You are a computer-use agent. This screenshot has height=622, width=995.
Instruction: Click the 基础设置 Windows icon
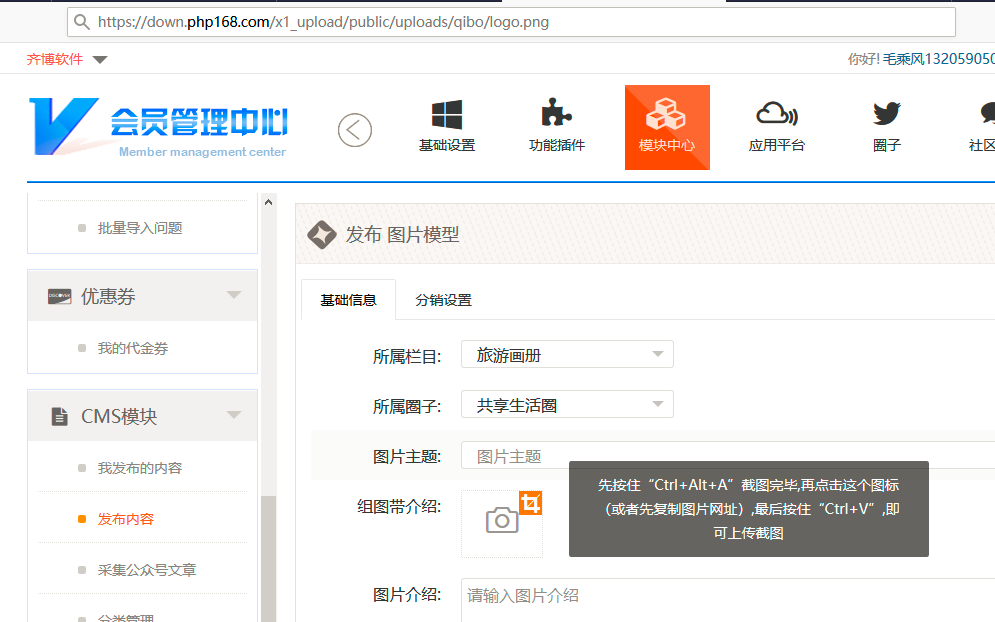click(x=446, y=114)
